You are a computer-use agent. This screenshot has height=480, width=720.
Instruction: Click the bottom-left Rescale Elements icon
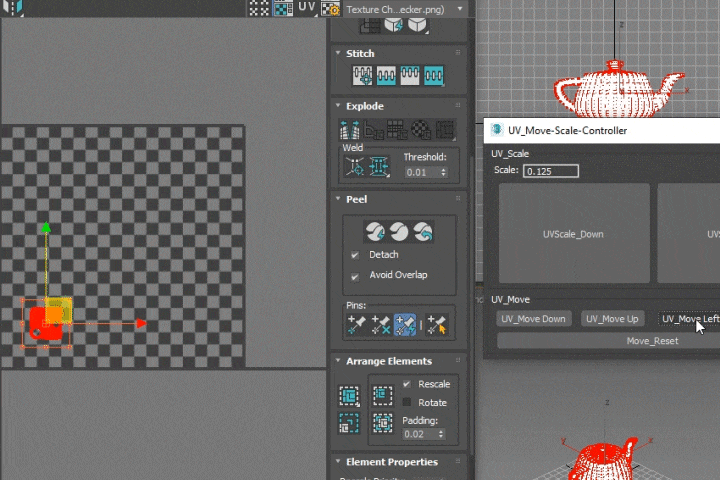(349, 423)
